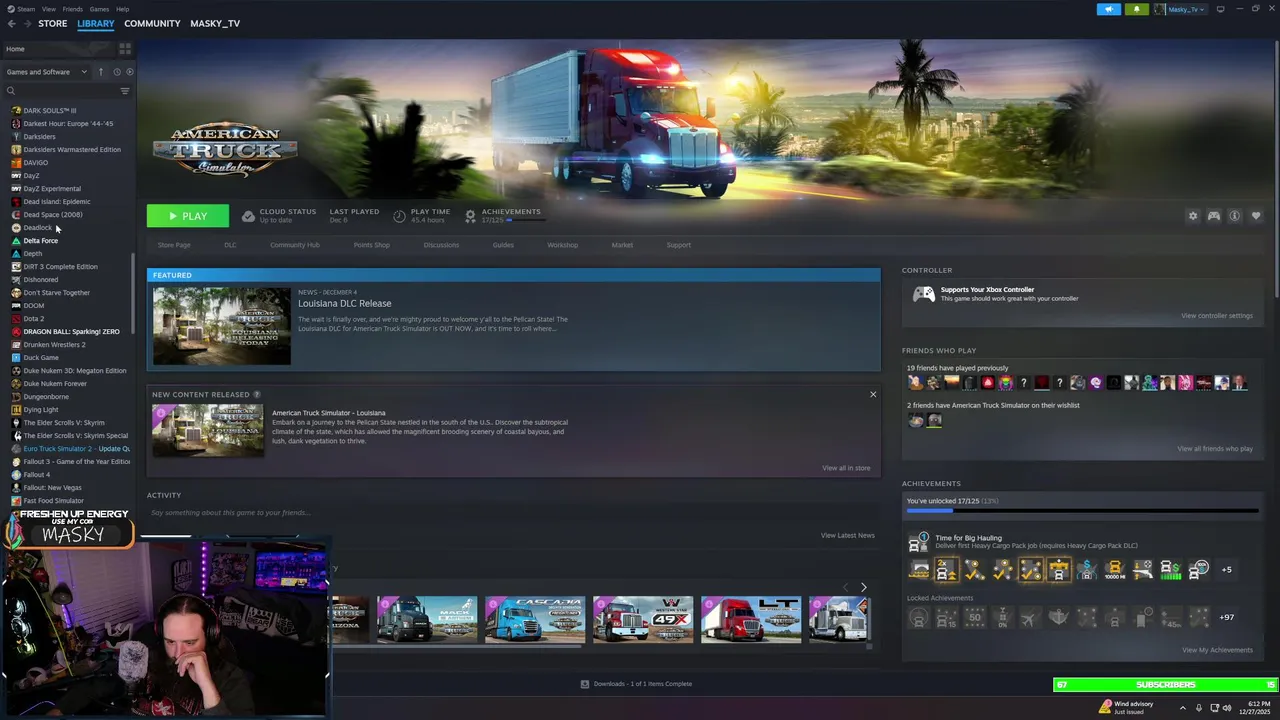This screenshot has height=720, width=1280.
Task: Open controller layout gamepad icon
Action: [1213, 216]
